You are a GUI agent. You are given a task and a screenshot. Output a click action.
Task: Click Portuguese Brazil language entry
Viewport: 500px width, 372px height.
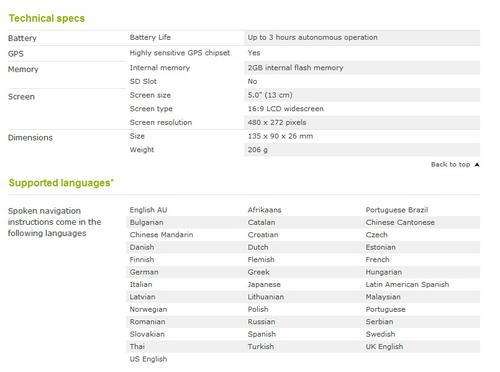pos(397,210)
